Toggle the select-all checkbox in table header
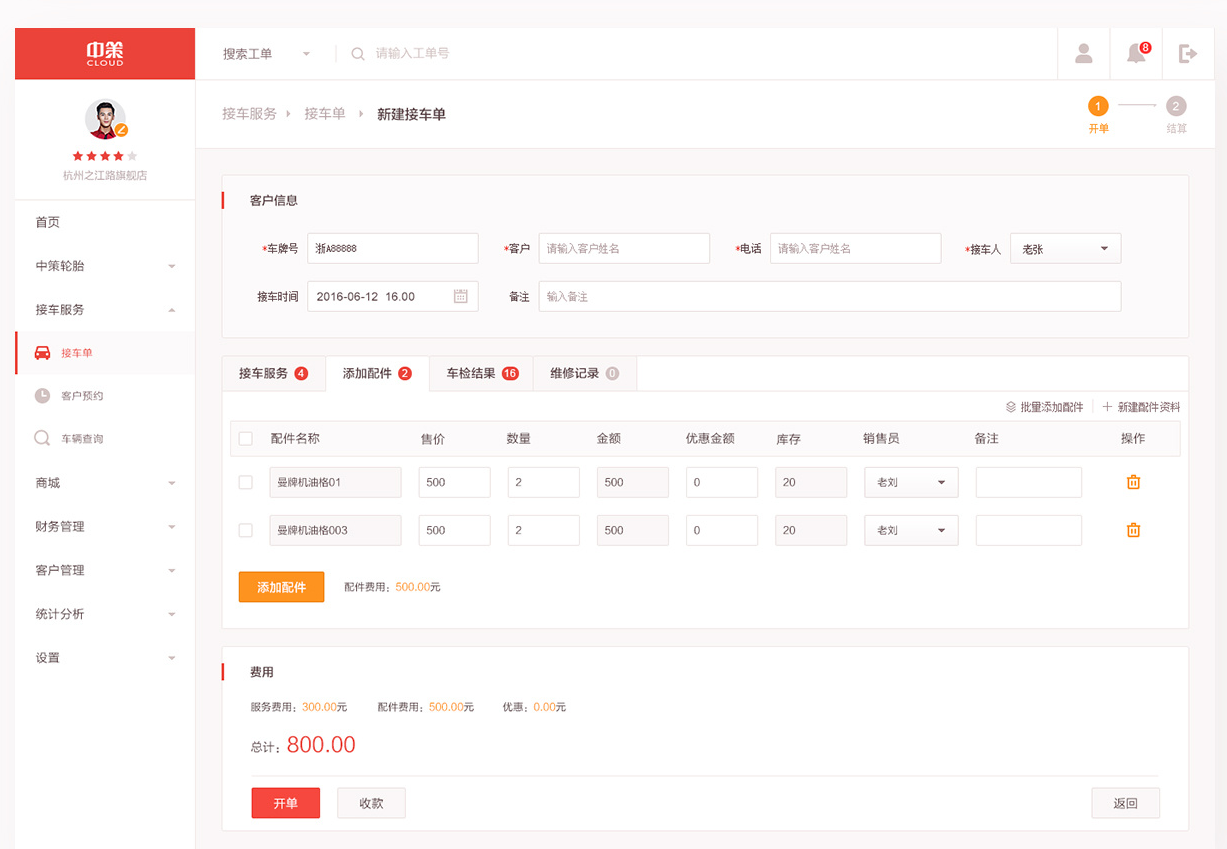The width and height of the screenshot is (1227, 849). pyautogui.click(x=246, y=438)
